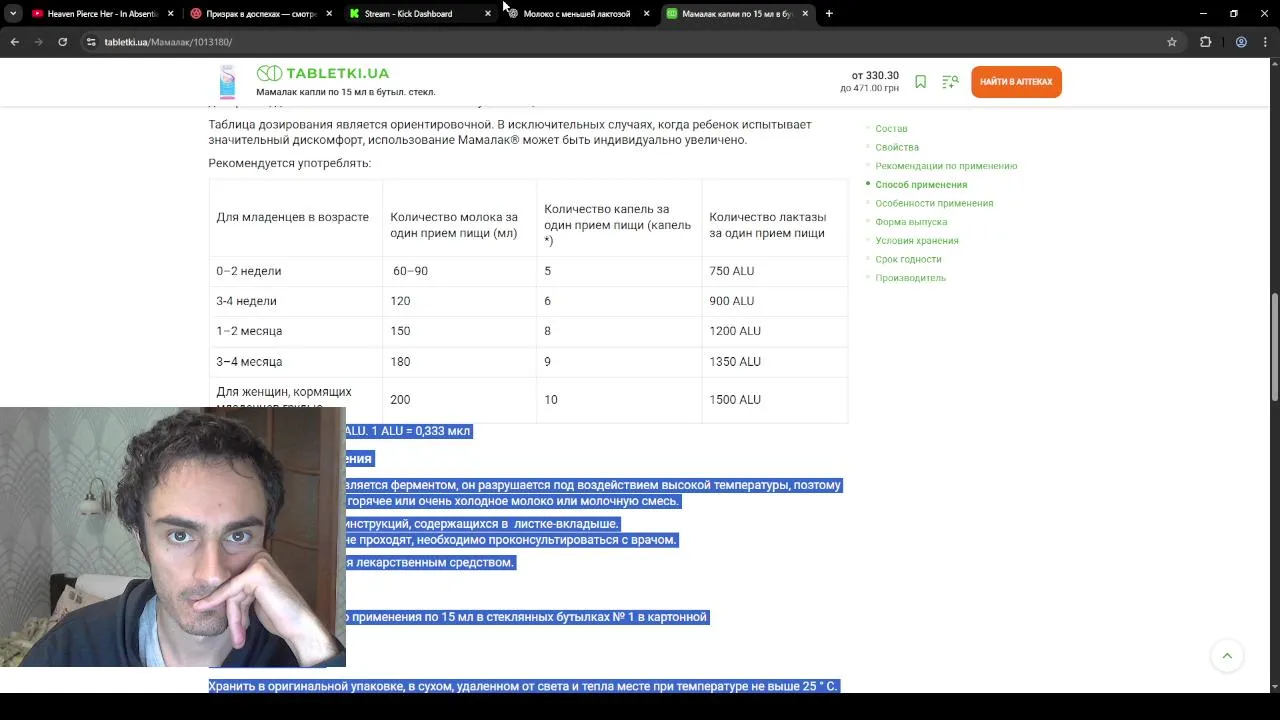The image size is (1280, 720).
Task: Click the Для младенцев в возрасте header
Action: click(x=295, y=217)
